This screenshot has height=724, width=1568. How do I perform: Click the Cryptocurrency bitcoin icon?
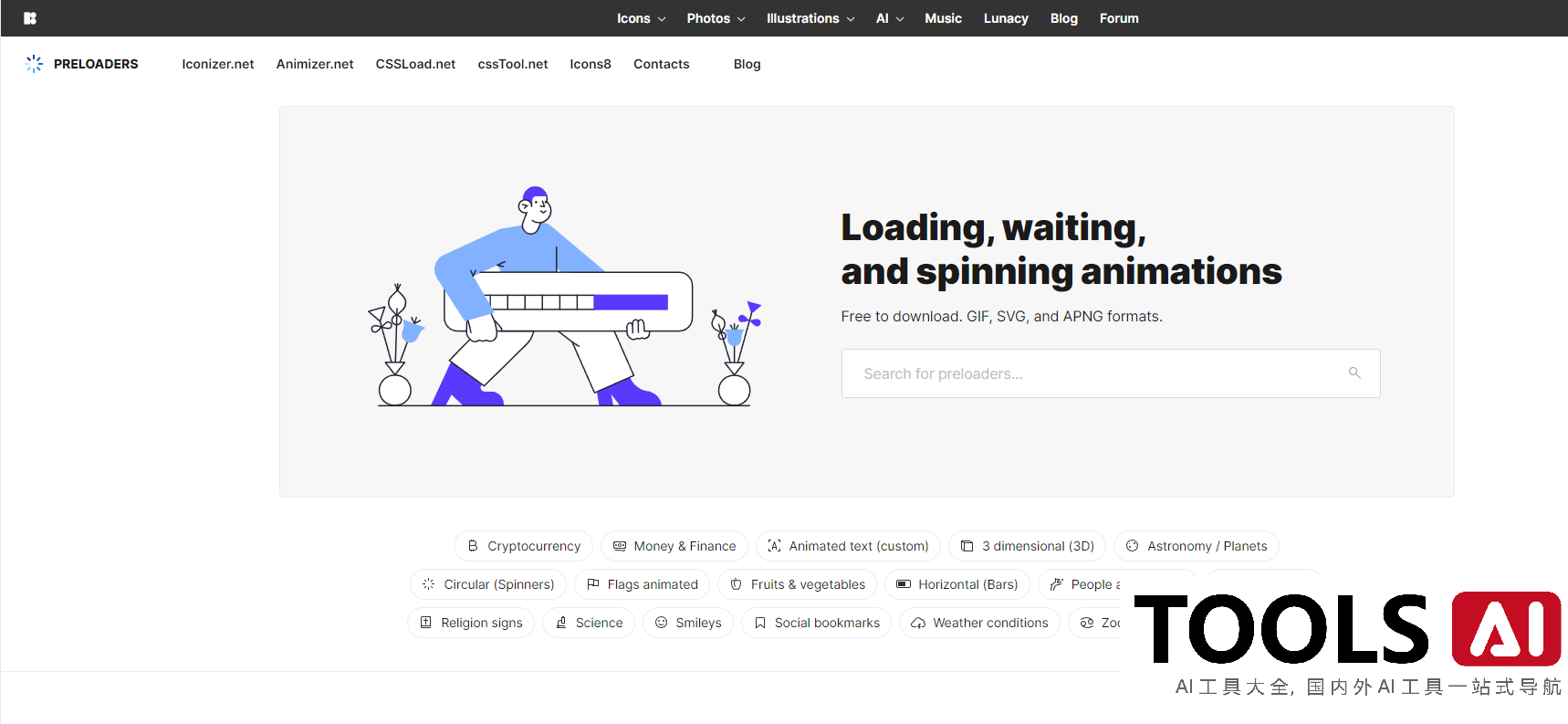[473, 546]
